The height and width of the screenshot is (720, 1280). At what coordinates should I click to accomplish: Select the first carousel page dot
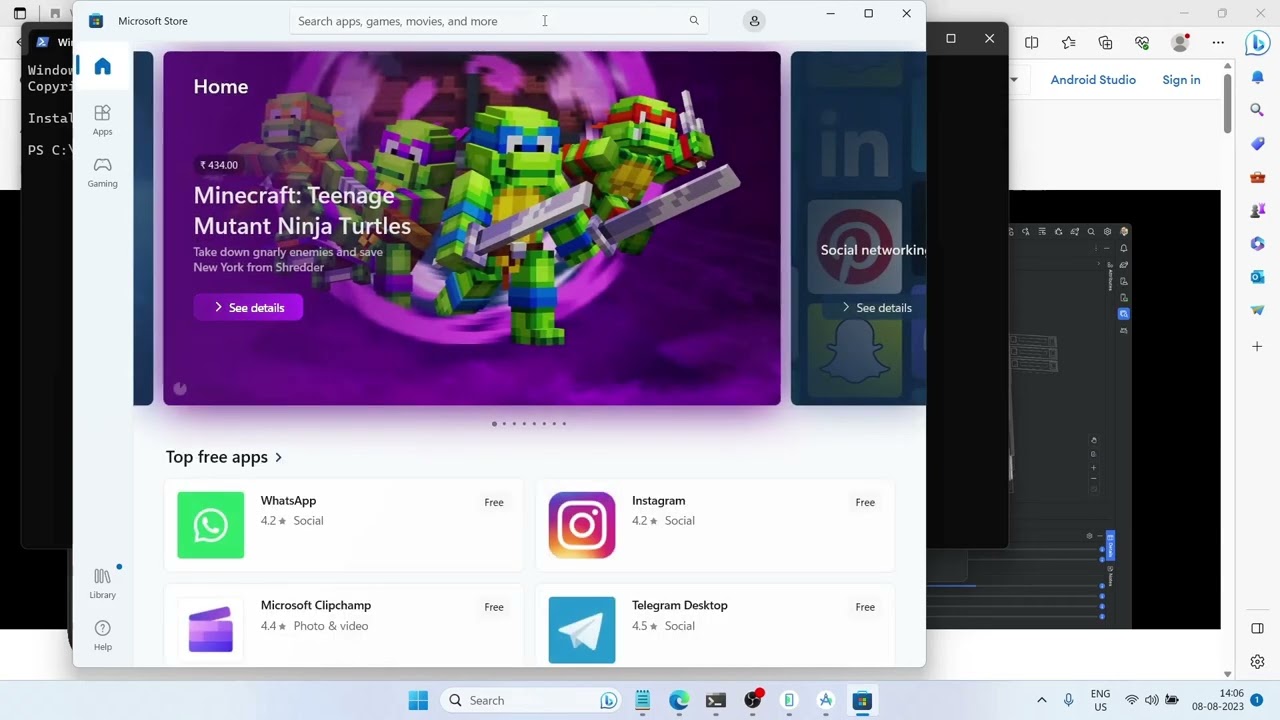494,424
